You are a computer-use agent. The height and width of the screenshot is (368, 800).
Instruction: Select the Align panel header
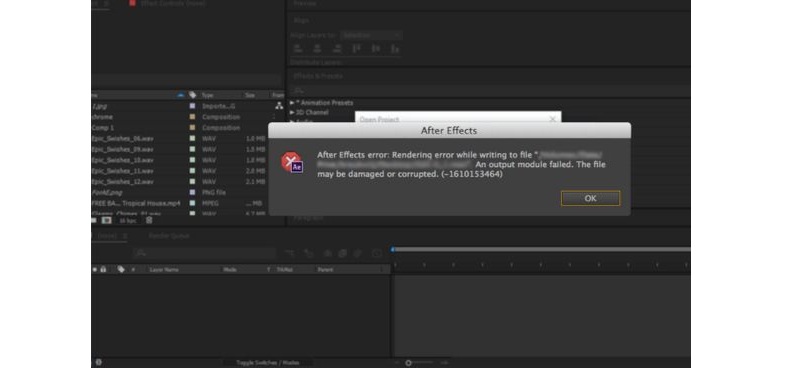point(301,20)
